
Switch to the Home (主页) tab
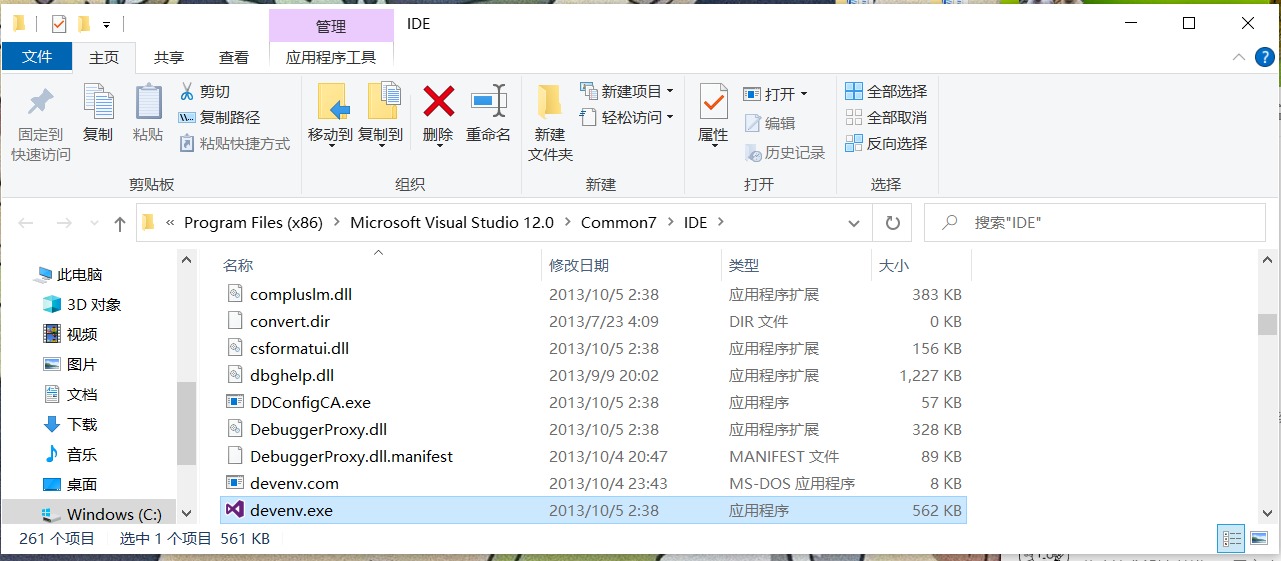click(x=104, y=57)
